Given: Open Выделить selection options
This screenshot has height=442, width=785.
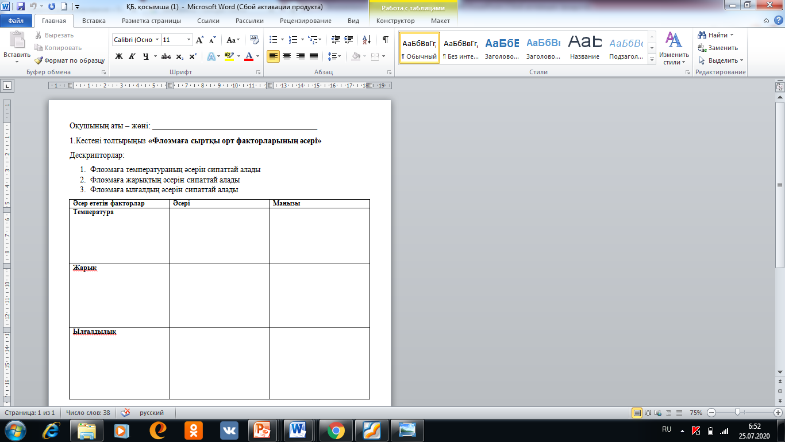Looking at the screenshot, I should pos(720,60).
